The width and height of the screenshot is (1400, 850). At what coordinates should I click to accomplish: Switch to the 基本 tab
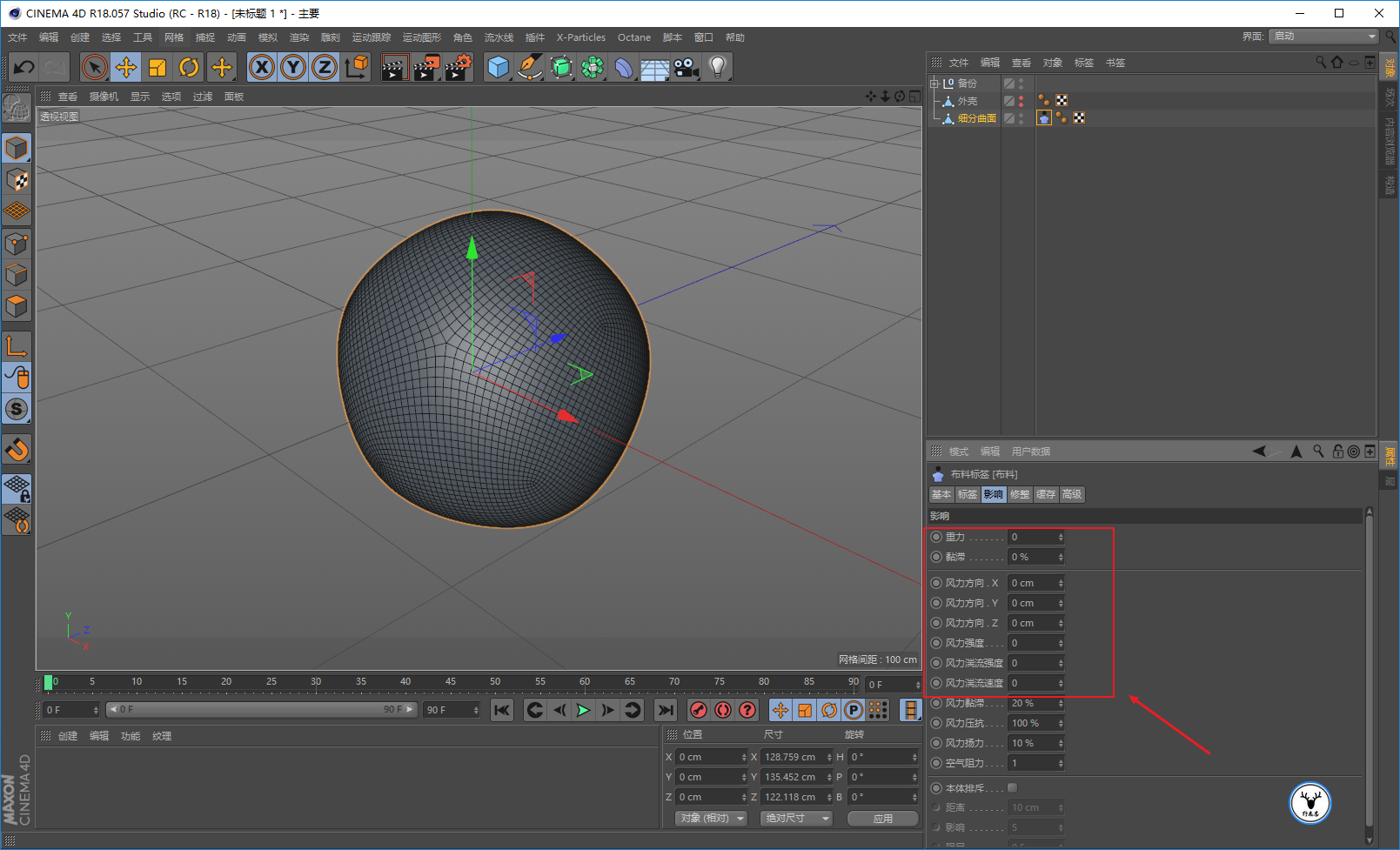[941, 494]
